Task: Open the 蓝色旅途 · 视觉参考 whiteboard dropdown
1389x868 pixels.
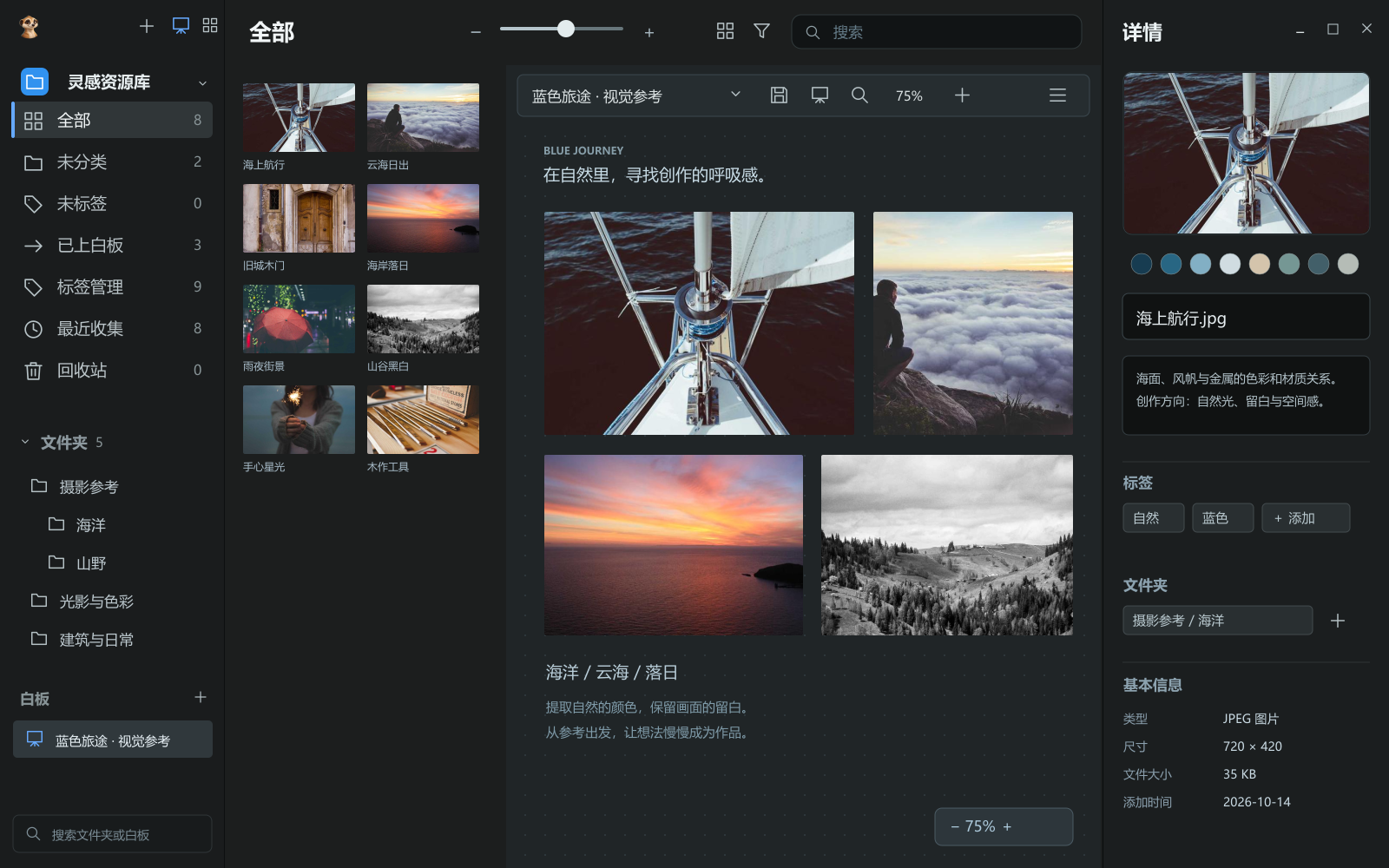Action: (735, 94)
